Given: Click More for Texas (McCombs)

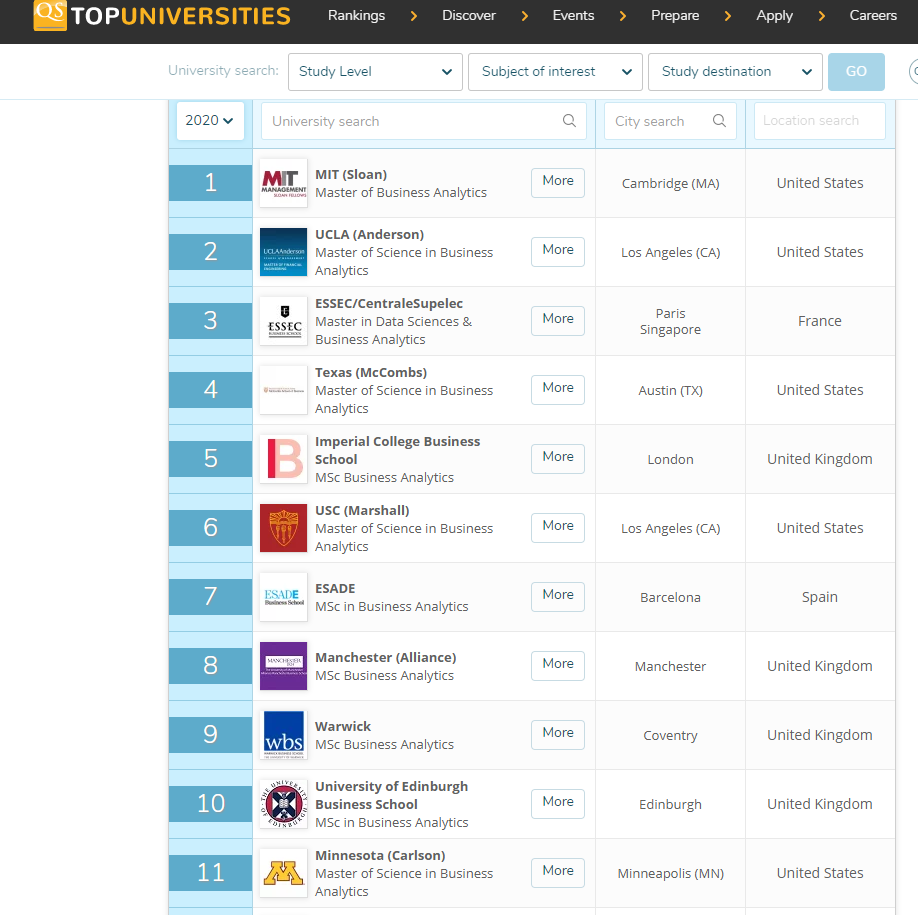Looking at the screenshot, I should click(x=558, y=390).
